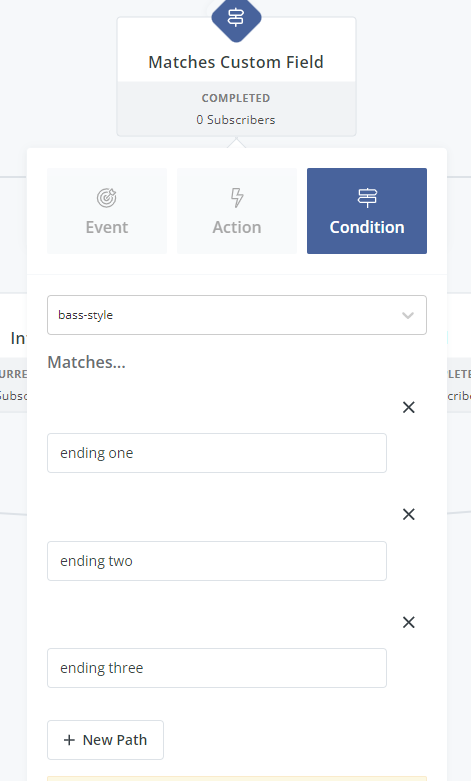Image resolution: width=471 pixels, height=781 pixels.
Task: Select the Matches Custom Field node title
Action: [236, 62]
